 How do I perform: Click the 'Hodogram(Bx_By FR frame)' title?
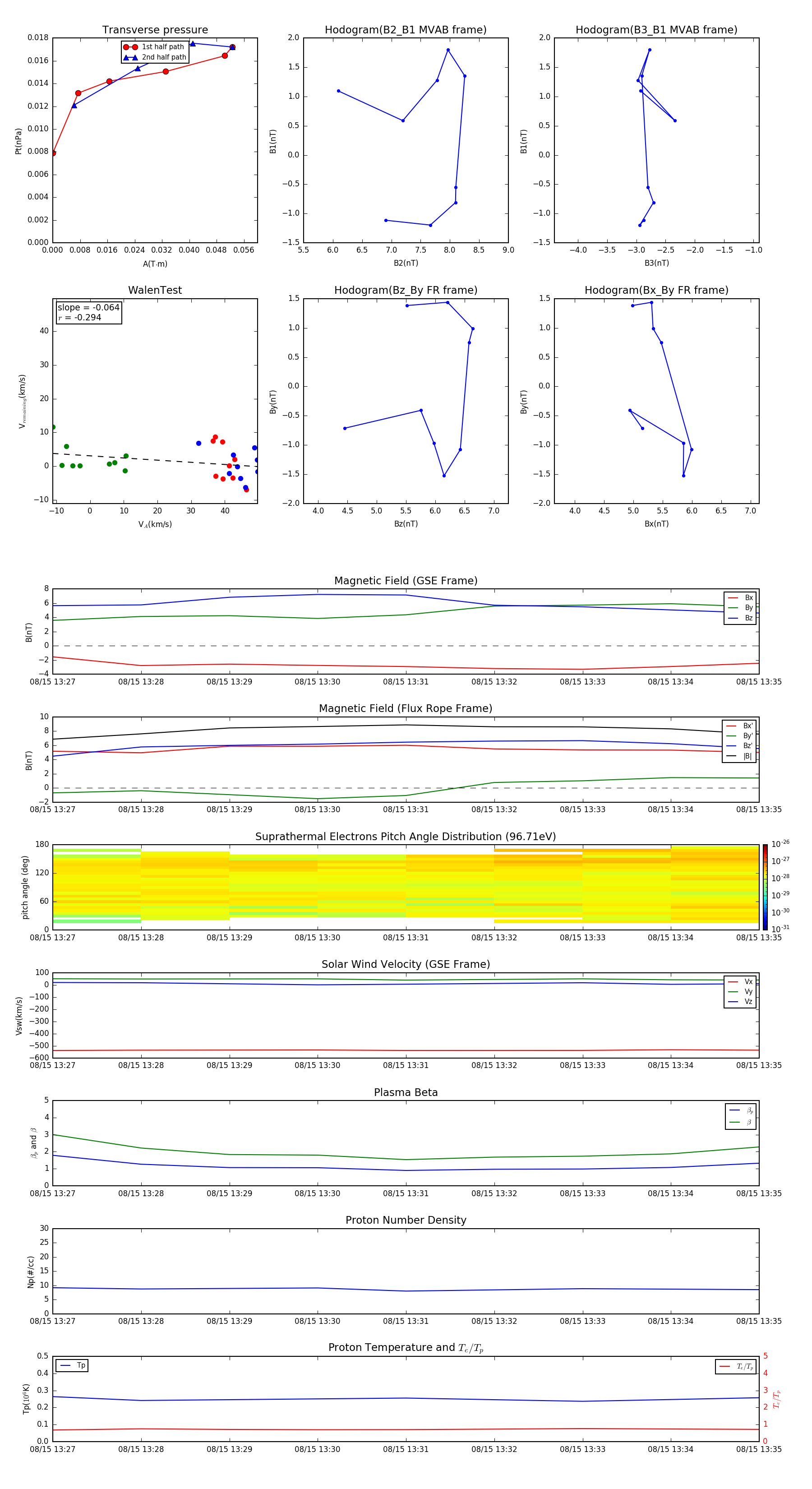(656, 290)
